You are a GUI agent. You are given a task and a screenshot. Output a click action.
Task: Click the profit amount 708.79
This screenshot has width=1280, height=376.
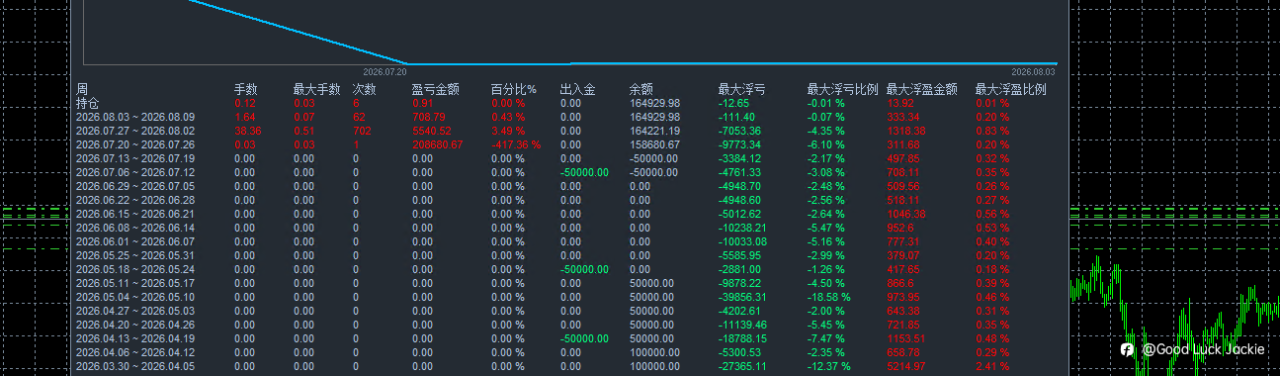coord(428,117)
